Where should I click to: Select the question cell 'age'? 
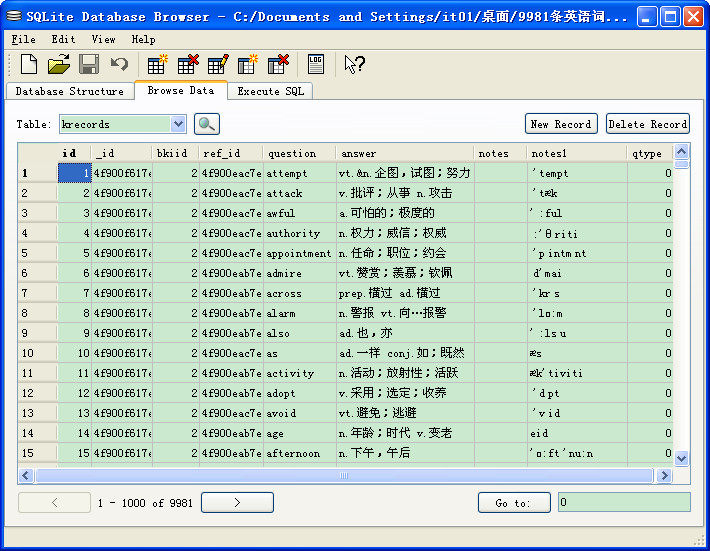coord(299,433)
